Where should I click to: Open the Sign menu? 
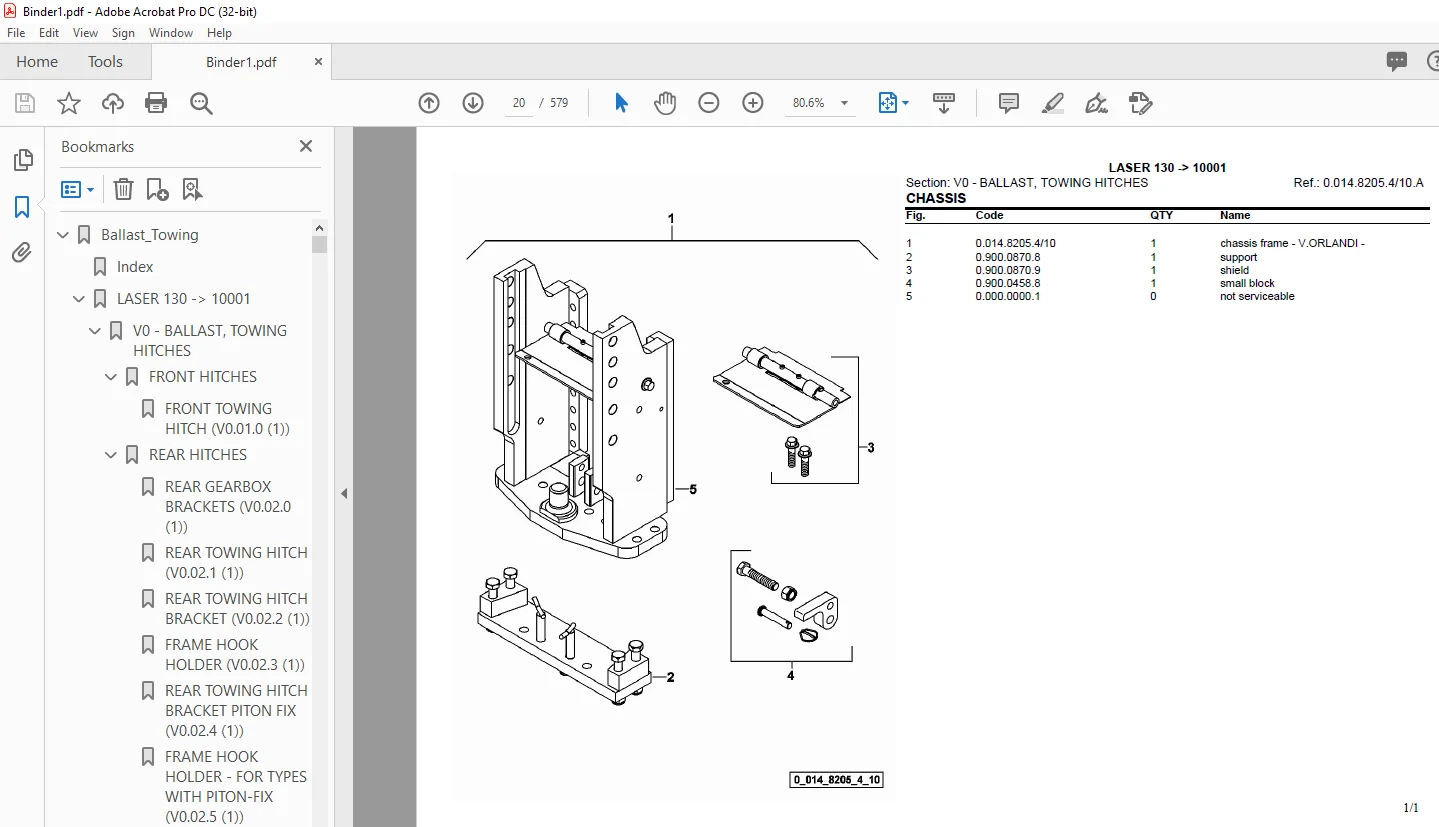point(123,33)
